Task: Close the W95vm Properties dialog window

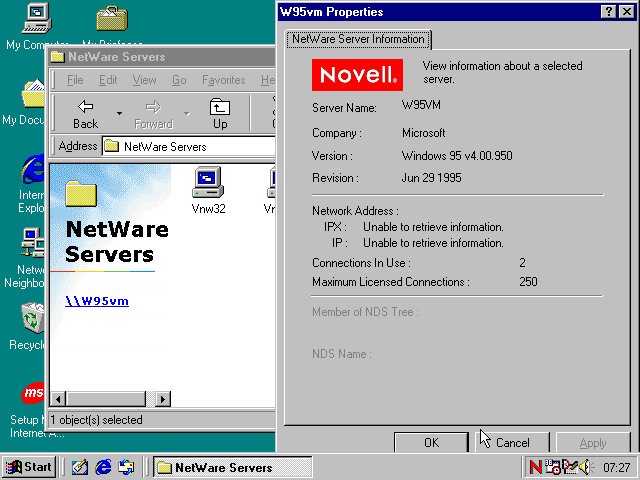Action: coord(627,11)
